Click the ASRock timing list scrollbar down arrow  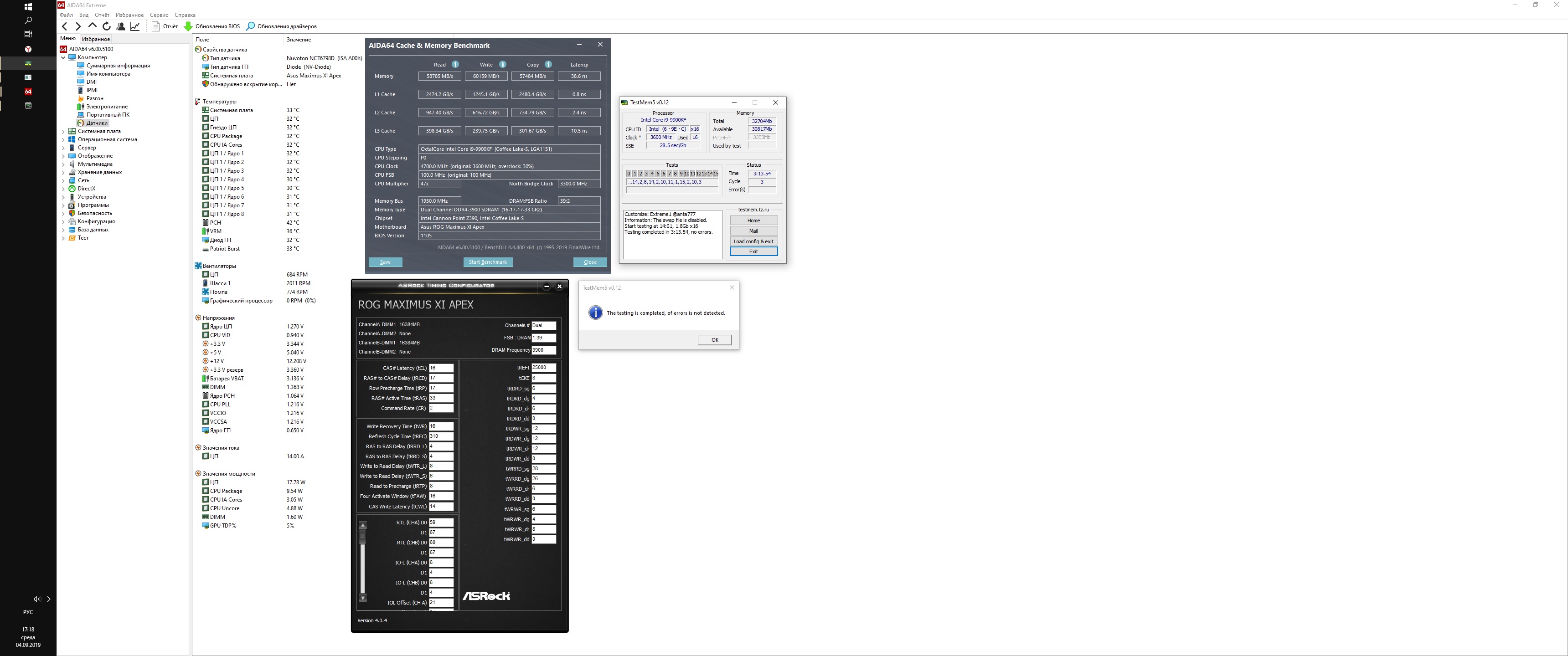click(x=363, y=598)
